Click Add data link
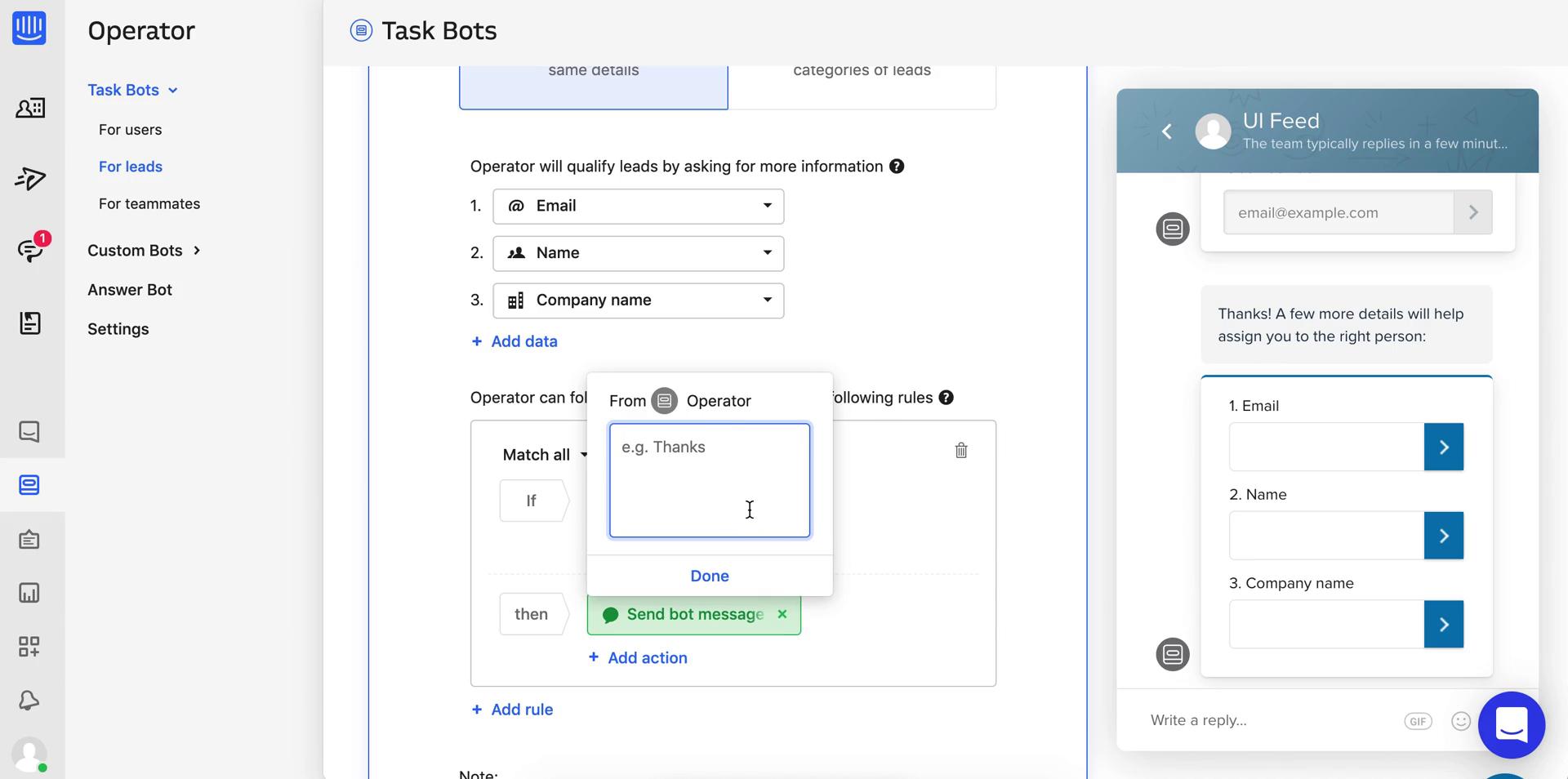The width and height of the screenshot is (1568, 779). (x=514, y=341)
